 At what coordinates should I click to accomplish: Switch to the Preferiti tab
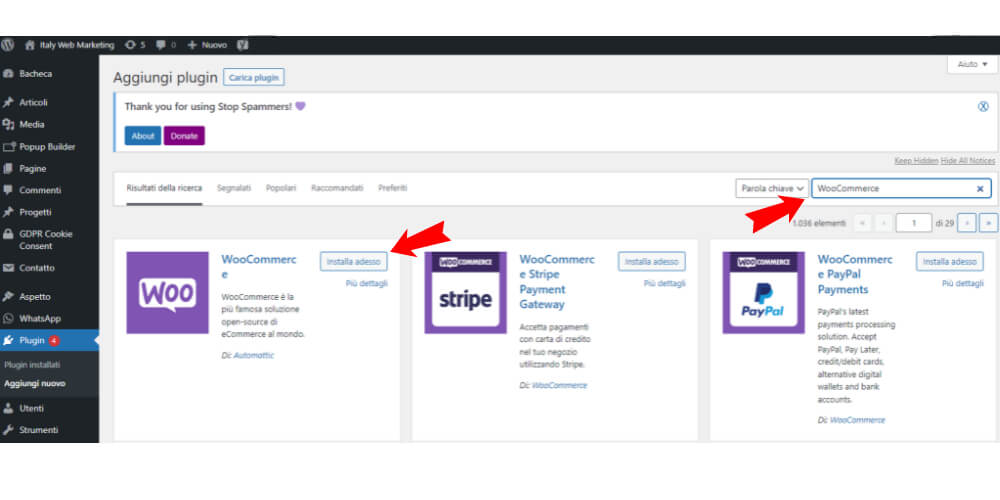(x=392, y=188)
